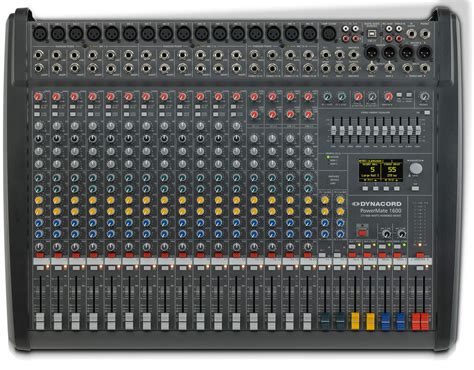Click the left red master fader
474x370 pixels.
point(416,321)
